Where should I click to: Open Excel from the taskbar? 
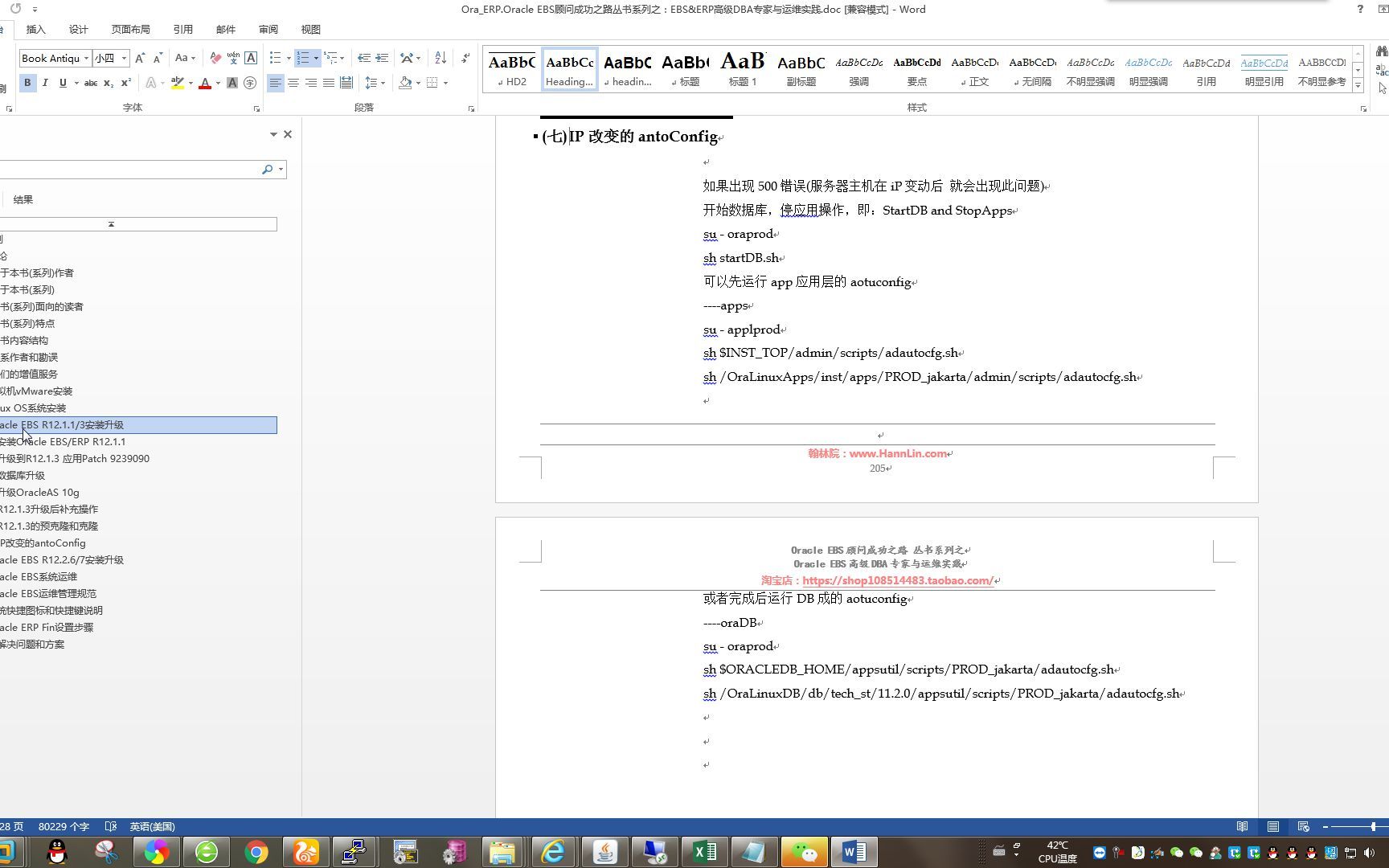pos(705,851)
